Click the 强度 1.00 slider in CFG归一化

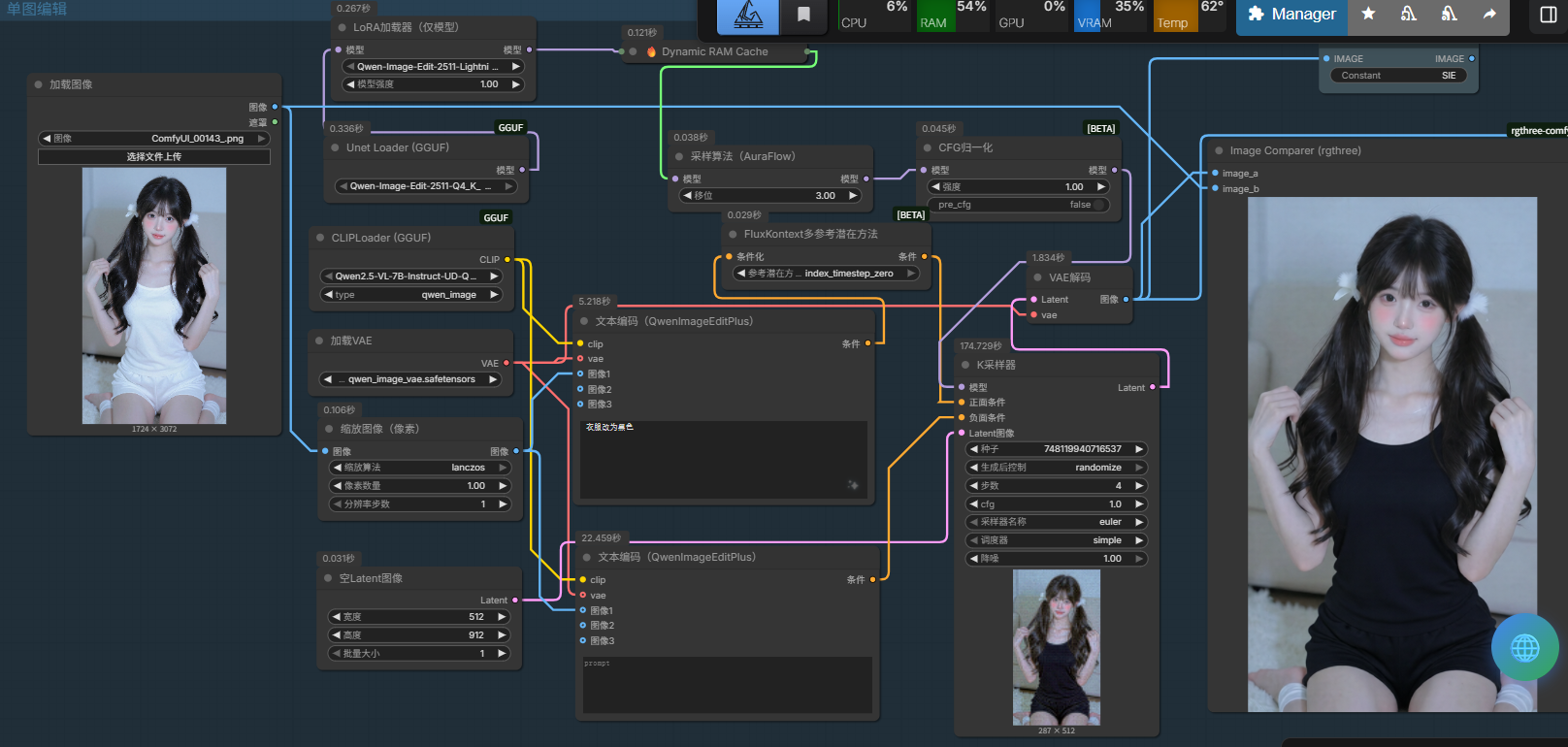coord(1019,187)
